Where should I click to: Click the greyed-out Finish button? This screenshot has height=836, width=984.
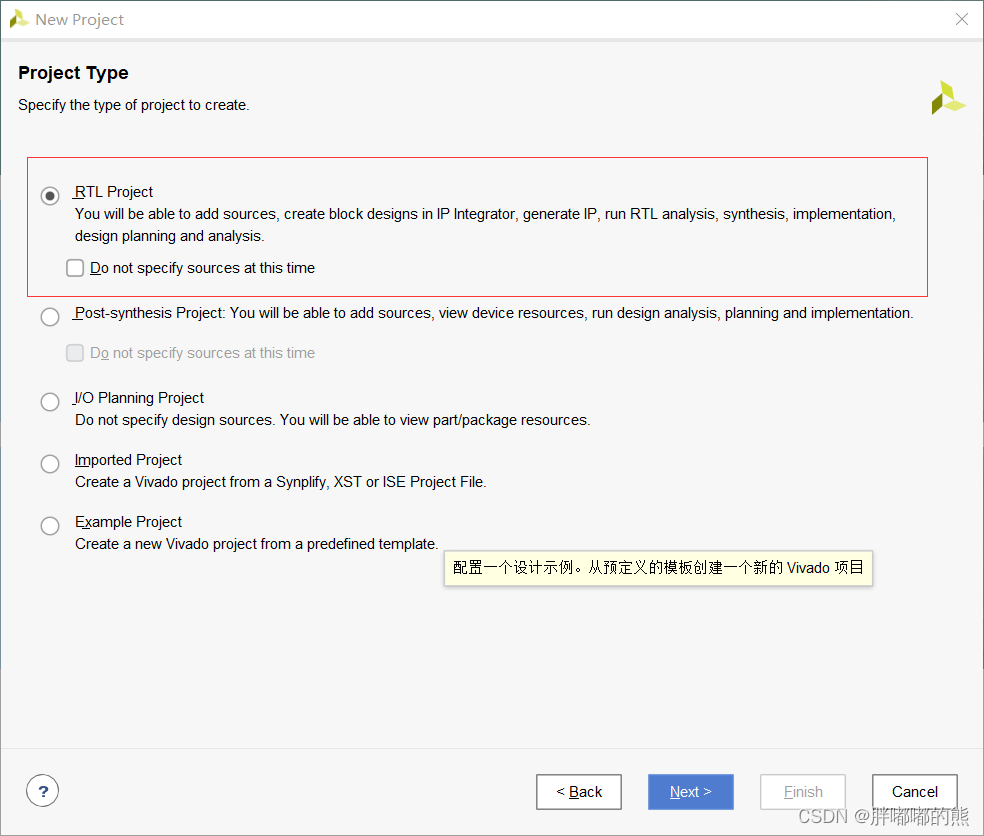pyautogui.click(x=803, y=792)
